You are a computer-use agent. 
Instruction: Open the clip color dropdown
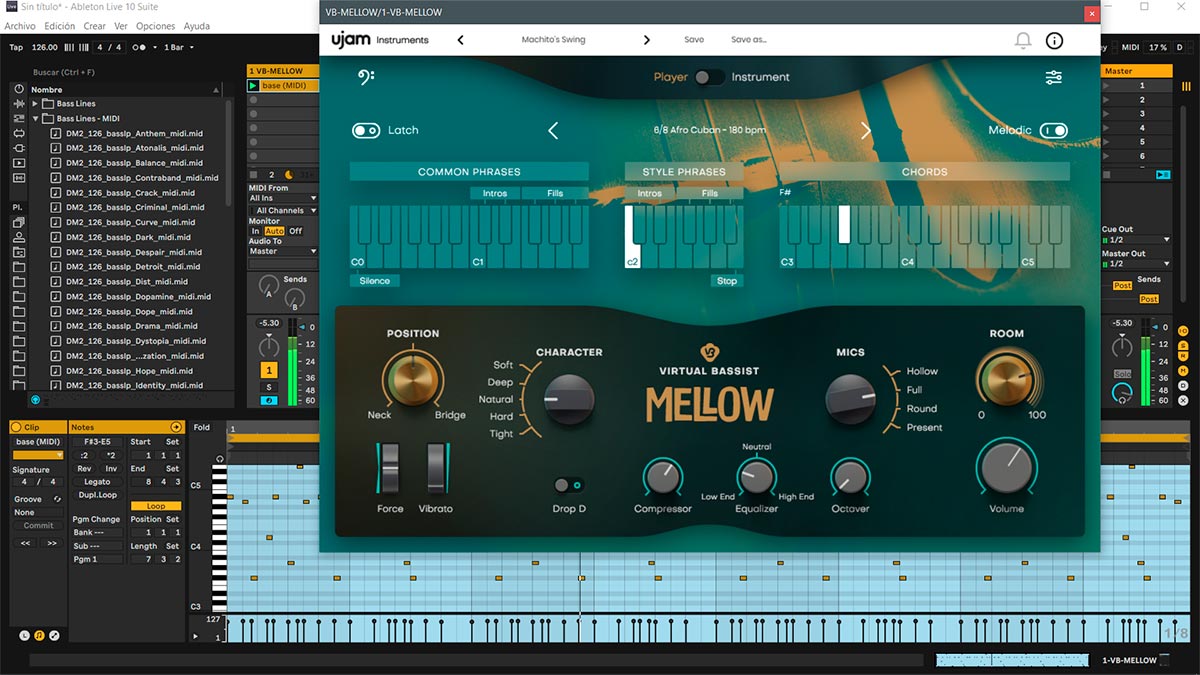37,455
